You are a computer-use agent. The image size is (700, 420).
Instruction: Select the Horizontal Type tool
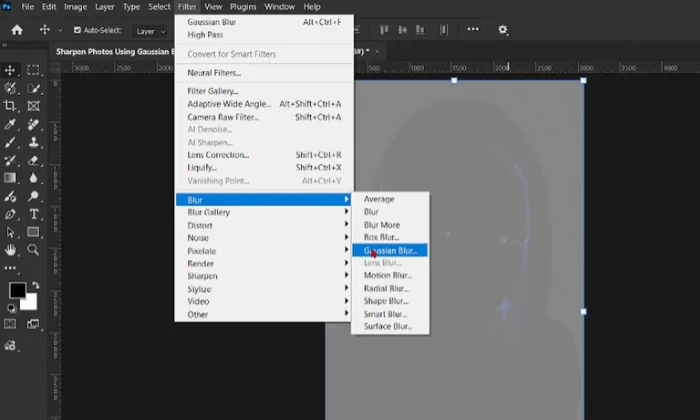33,214
